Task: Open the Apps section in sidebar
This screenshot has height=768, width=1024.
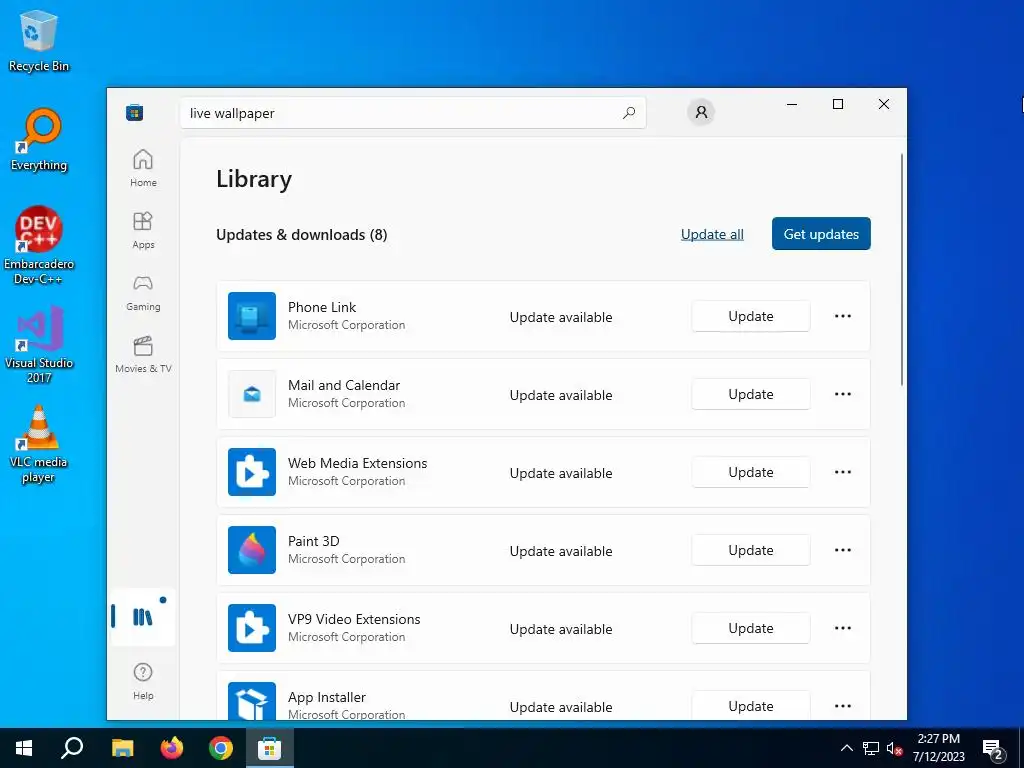Action: 143,230
